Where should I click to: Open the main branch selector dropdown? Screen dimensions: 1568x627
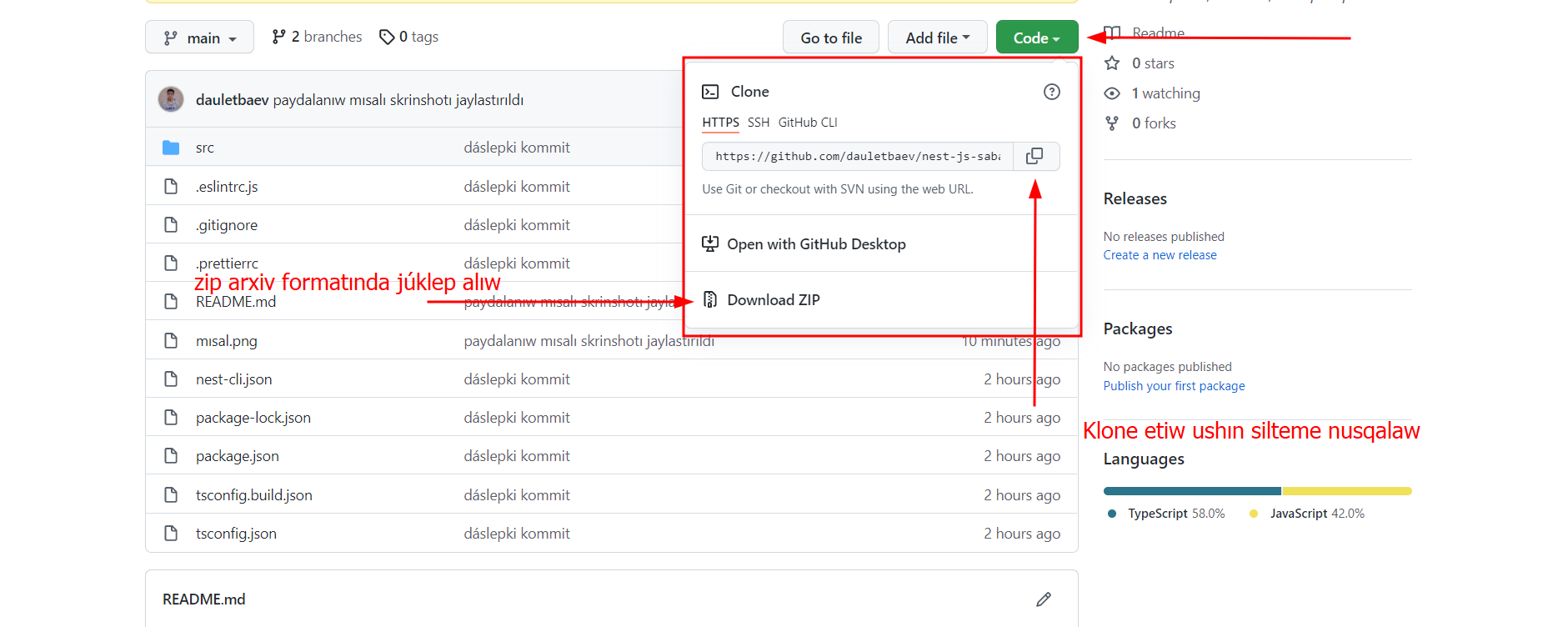pyautogui.click(x=199, y=38)
